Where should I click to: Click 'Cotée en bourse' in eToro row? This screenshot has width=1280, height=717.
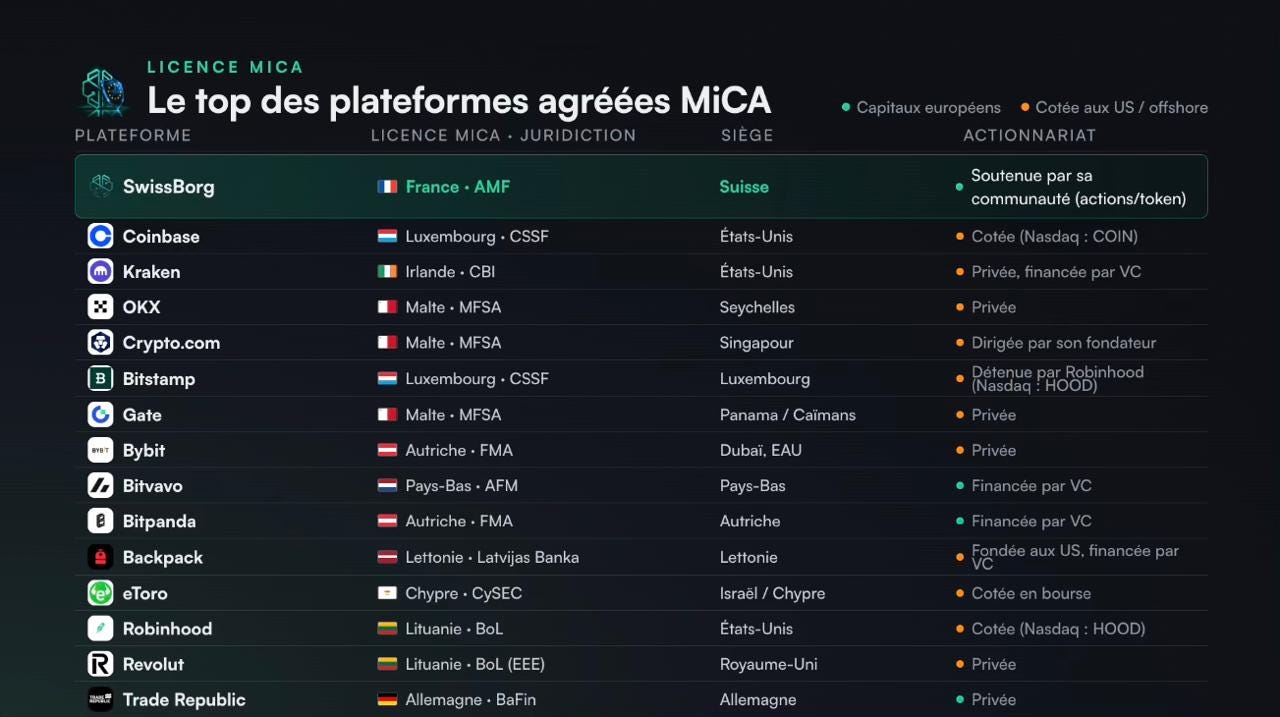tap(1031, 593)
